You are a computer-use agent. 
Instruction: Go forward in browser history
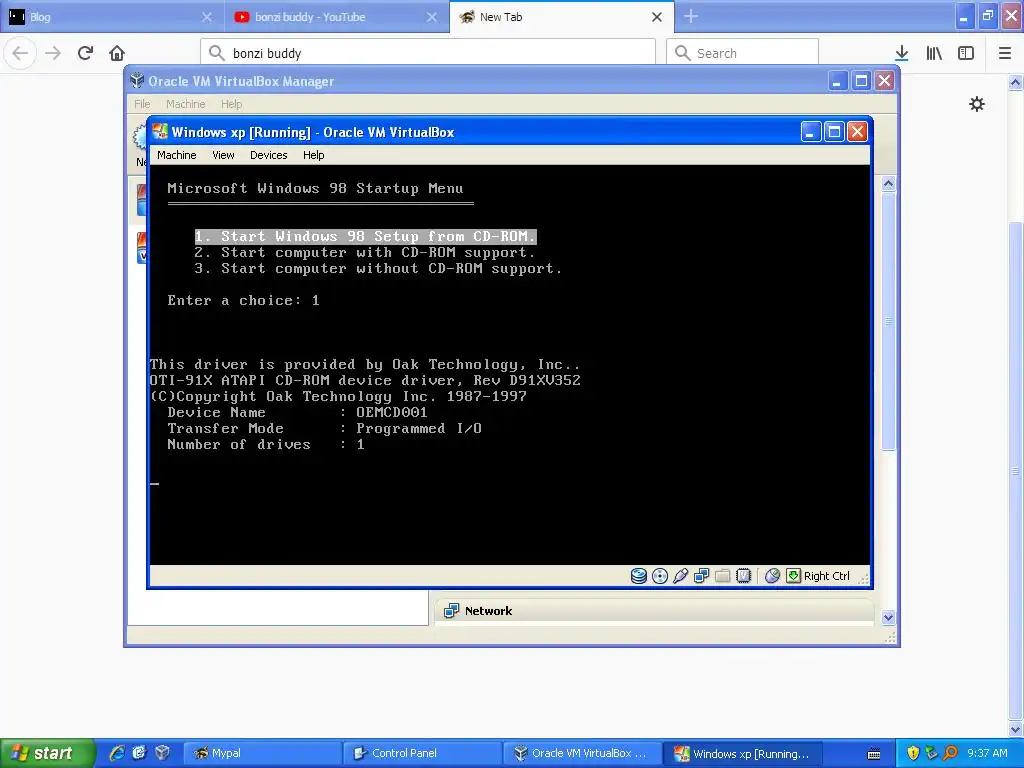tap(54, 53)
